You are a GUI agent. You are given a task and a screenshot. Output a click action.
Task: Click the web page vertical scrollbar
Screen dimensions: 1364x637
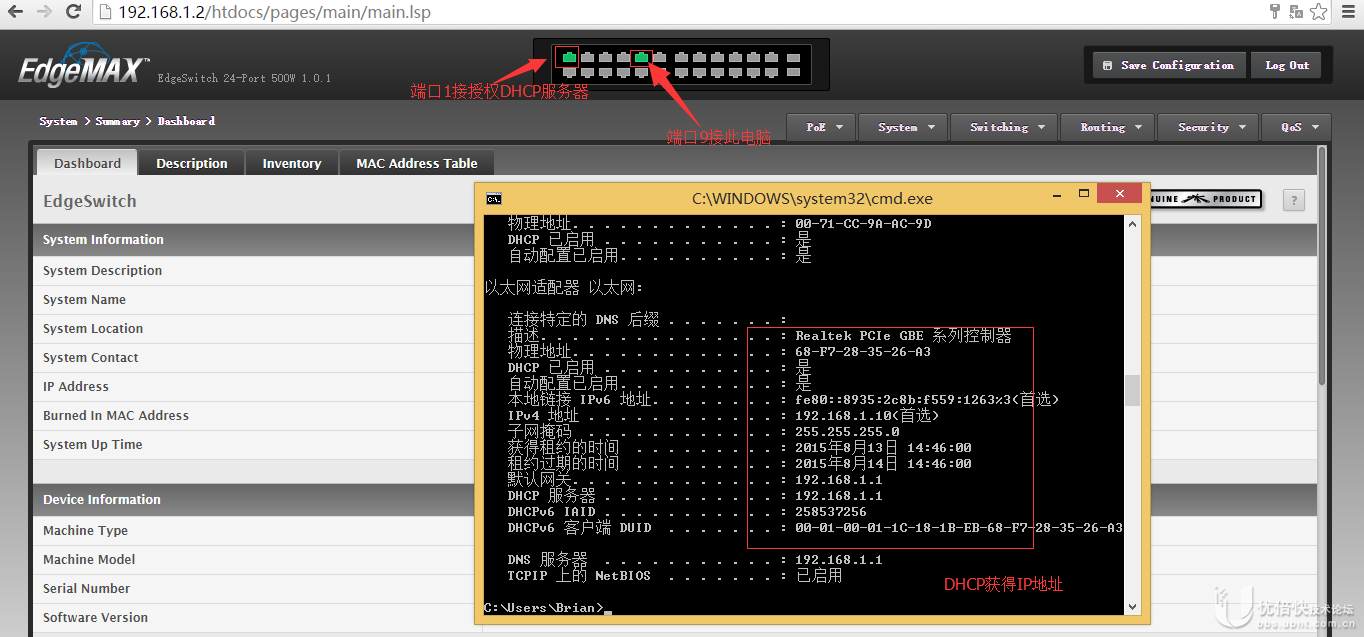[x=1322, y=265]
